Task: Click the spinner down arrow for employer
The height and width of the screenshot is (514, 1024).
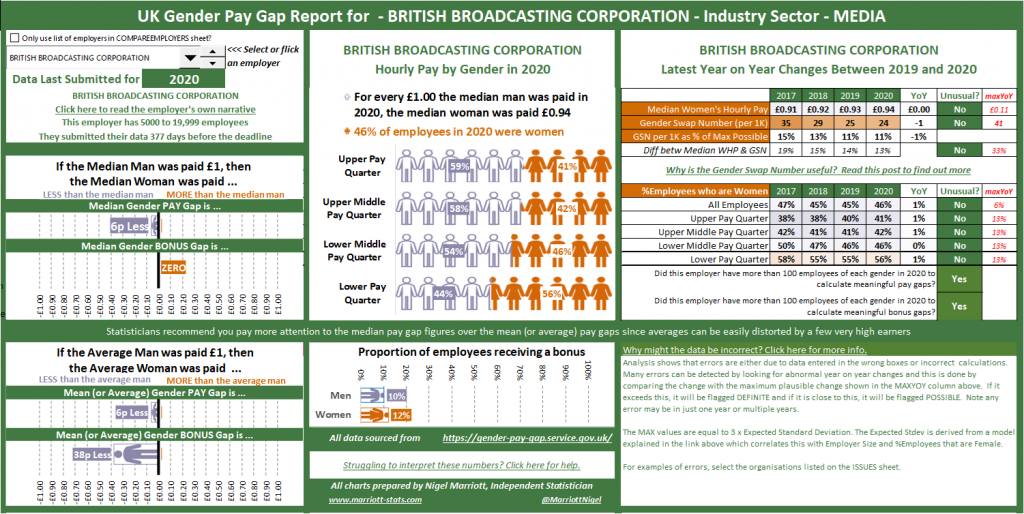Action: click(212, 64)
